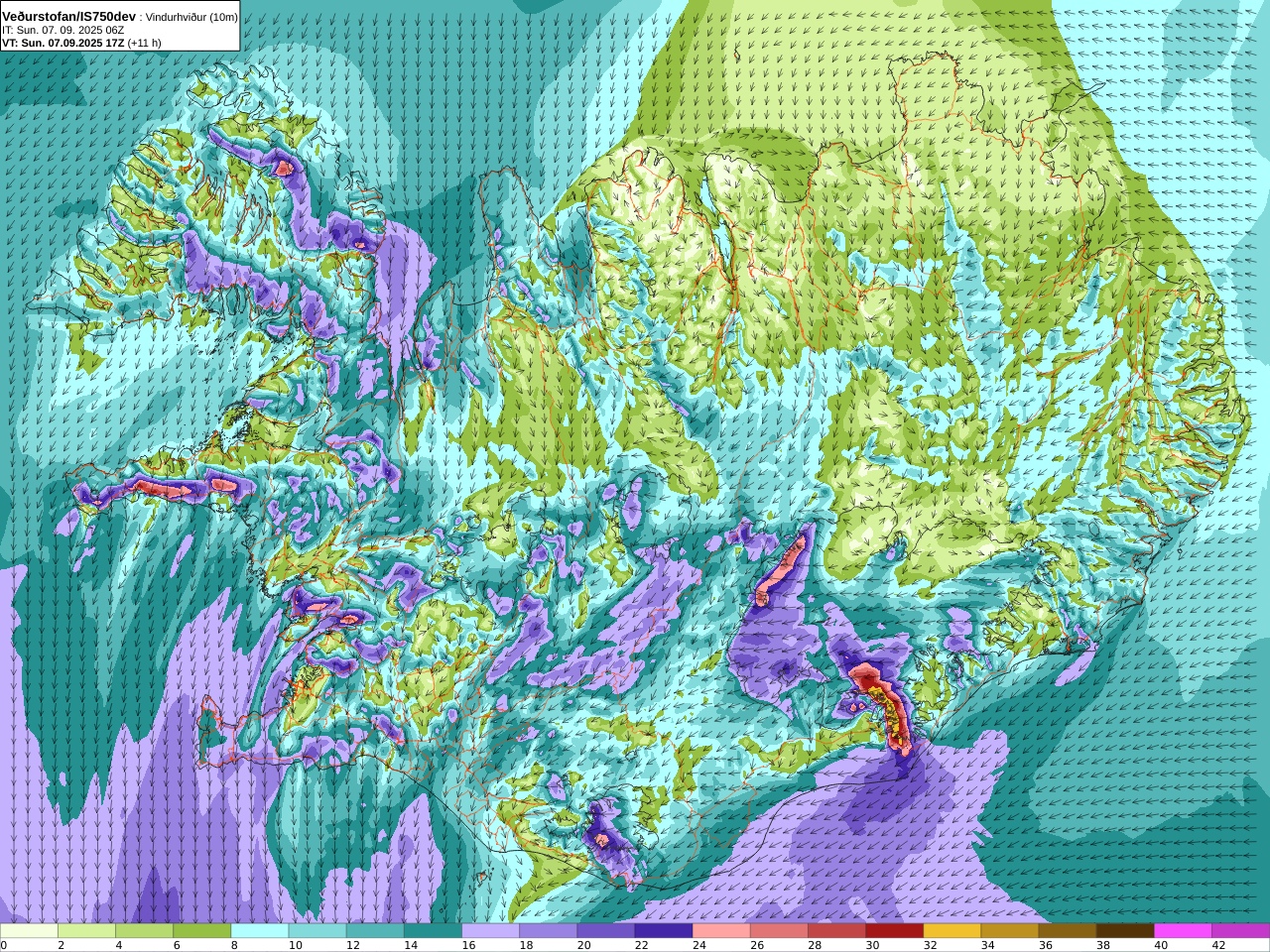Click the legend value '20'

pos(583,946)
